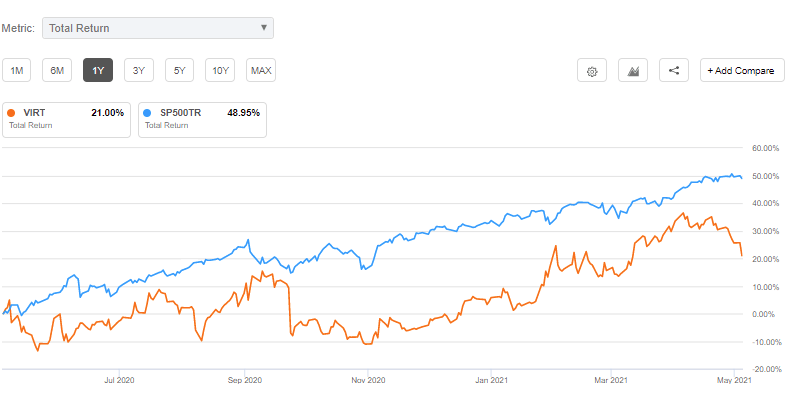The width and height of the screenshot is (794, 400).
Task: Click the Metric dropdown arrow
Action: [263, 28]
